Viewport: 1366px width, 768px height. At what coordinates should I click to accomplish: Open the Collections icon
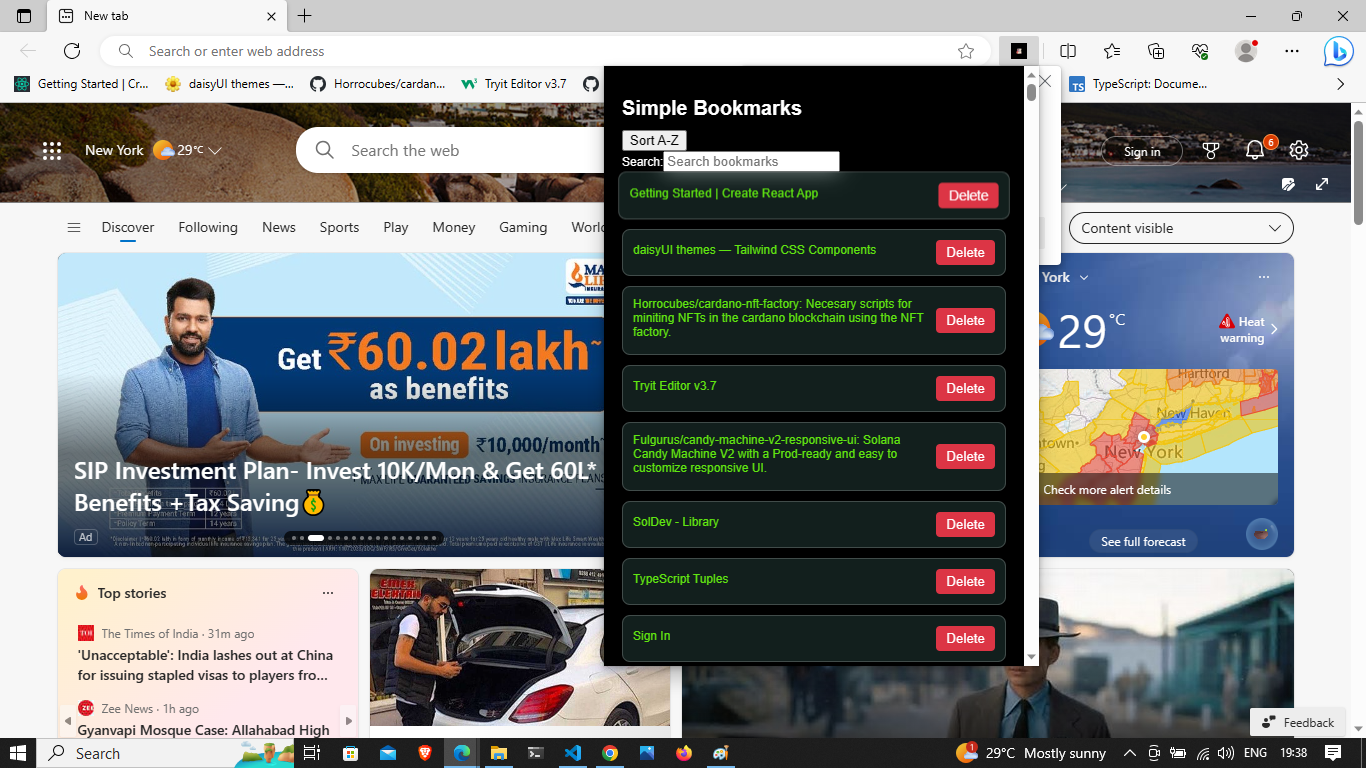tap(1156, 51)
